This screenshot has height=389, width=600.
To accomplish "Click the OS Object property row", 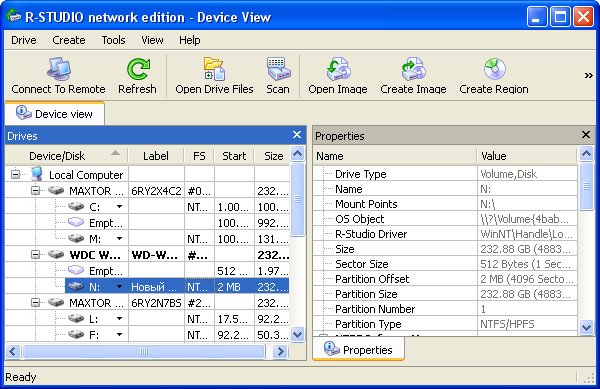I will click(x=445, y=219).
